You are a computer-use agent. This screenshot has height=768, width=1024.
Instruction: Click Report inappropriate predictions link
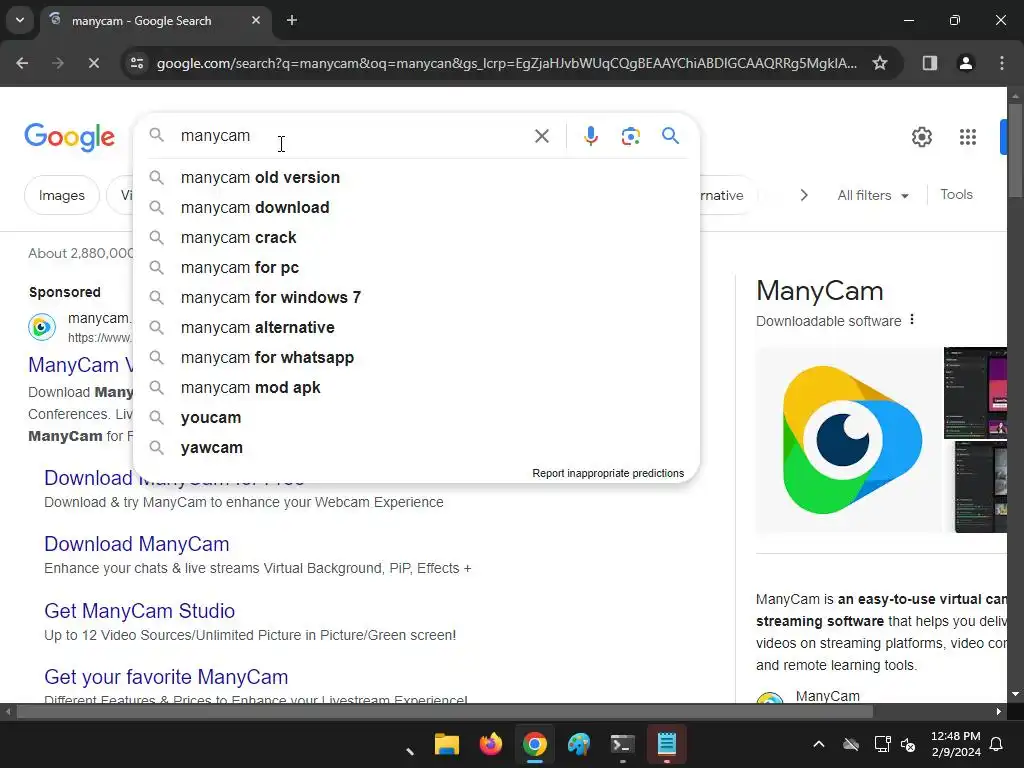tap(608, 473)
